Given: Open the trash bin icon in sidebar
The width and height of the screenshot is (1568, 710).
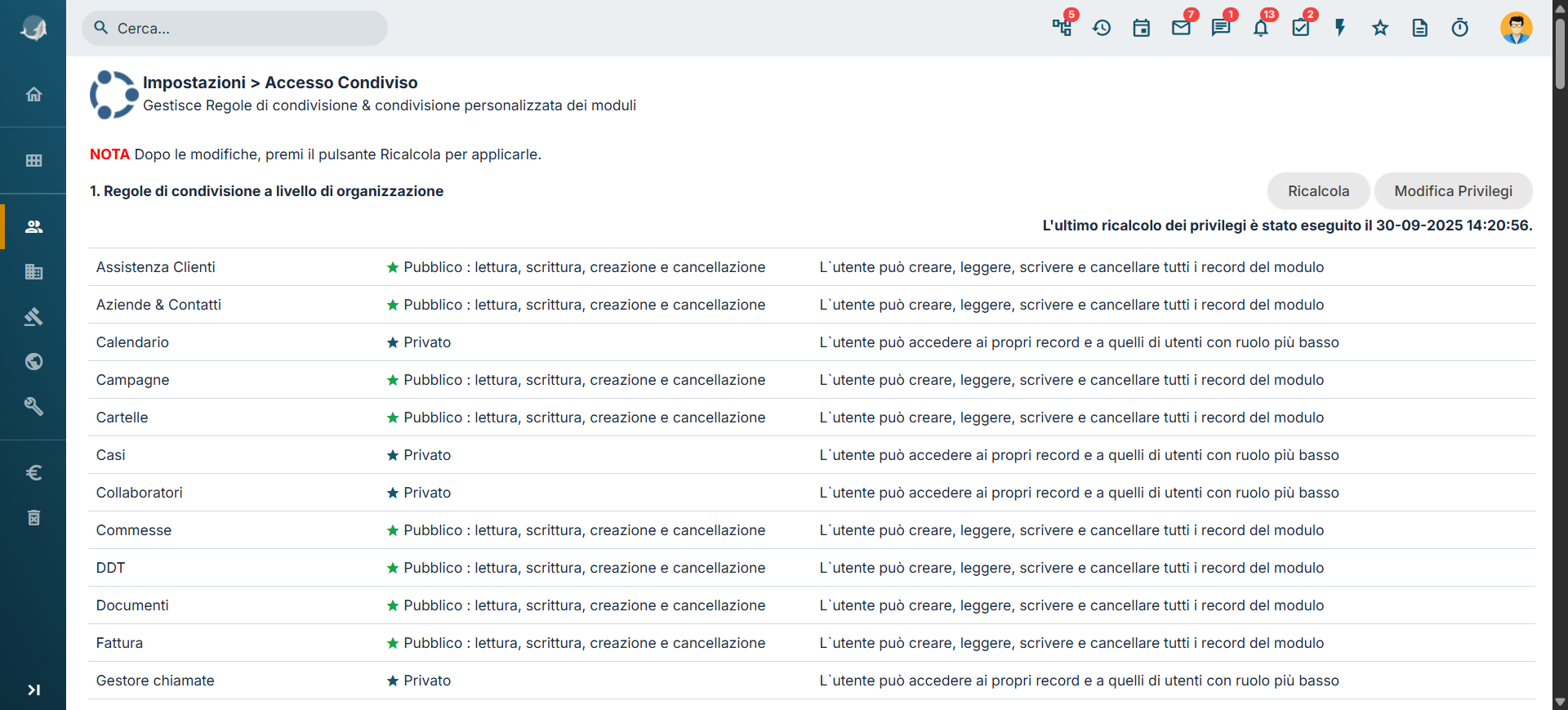Looking at the screenshot, I should coord(33,517).
